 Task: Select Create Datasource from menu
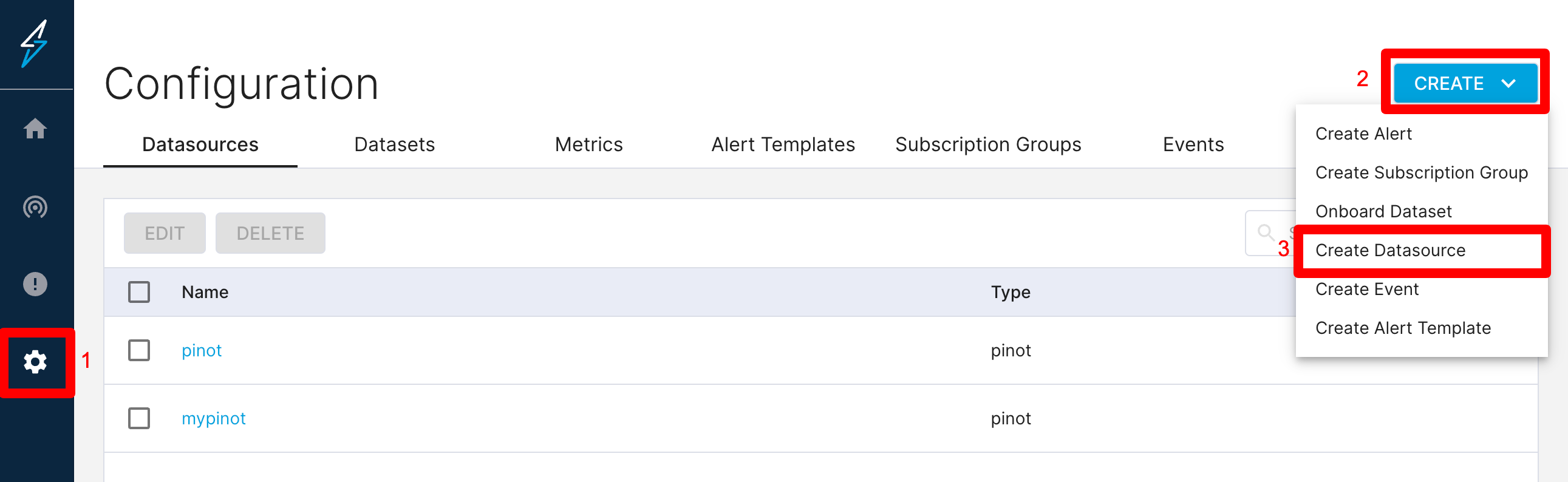point(1389,250)
